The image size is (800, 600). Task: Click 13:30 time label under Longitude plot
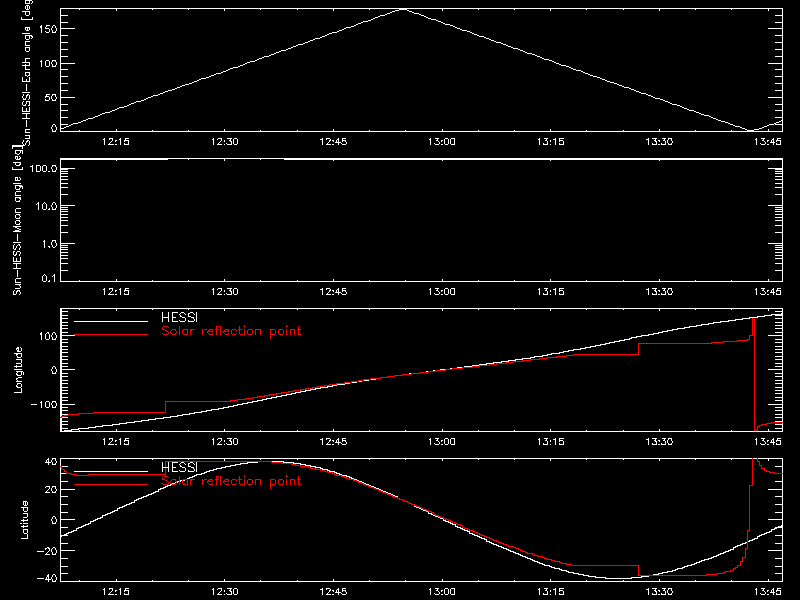[x=659, y=441]
